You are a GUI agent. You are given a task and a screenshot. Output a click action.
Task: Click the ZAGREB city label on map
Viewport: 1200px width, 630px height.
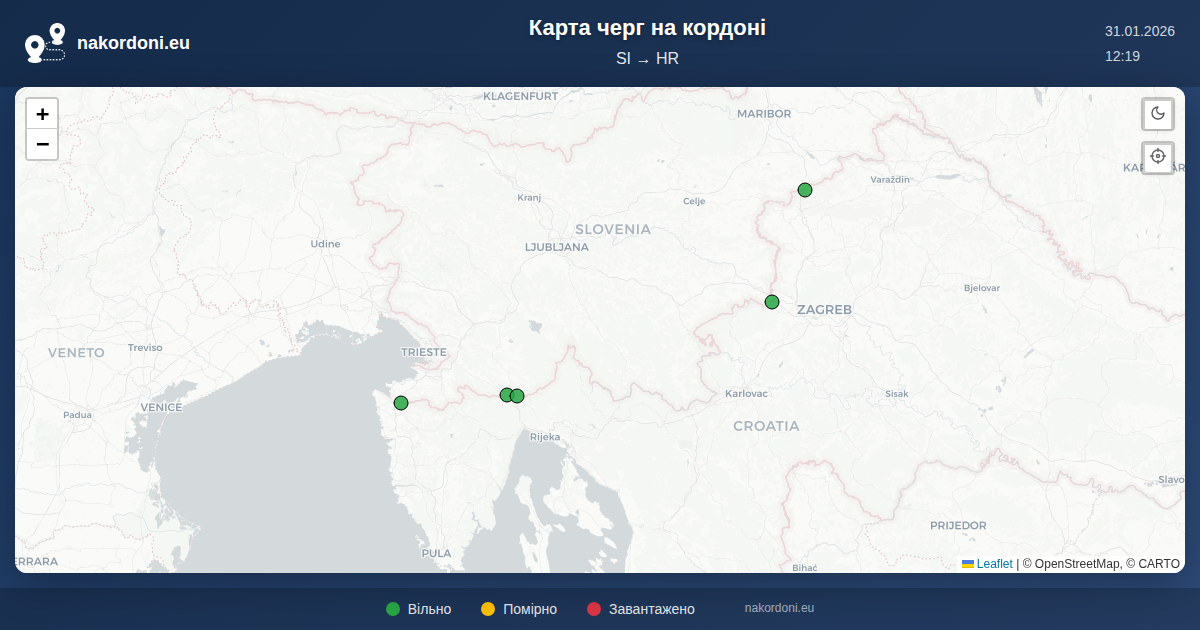point(824,310)
